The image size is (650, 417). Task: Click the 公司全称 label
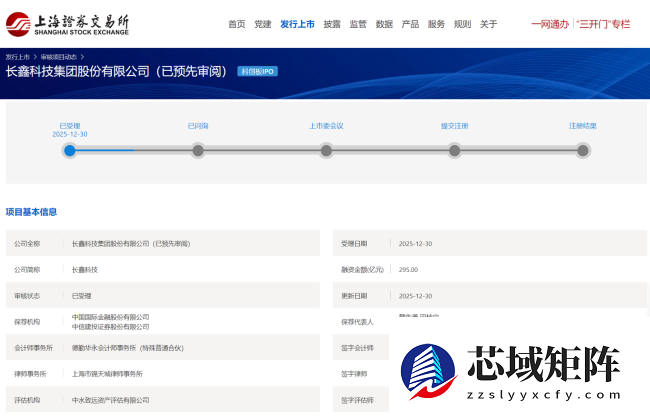click(x=27, y=244)
